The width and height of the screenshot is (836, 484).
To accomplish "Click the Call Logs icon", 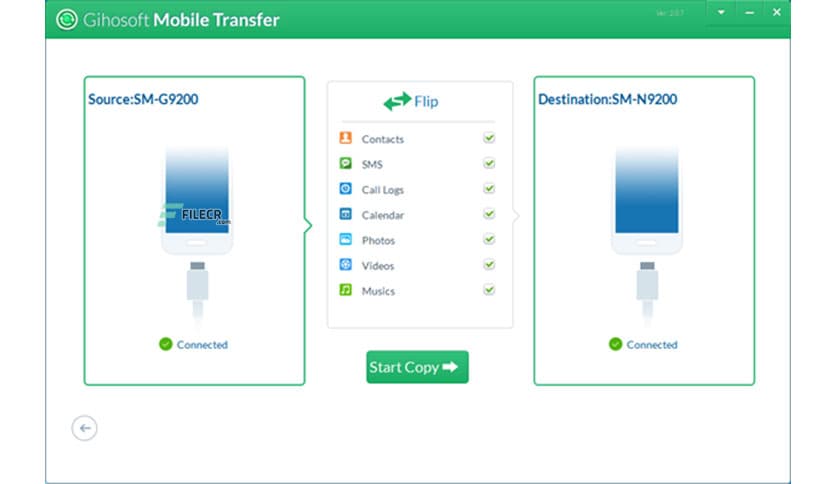I will click(345, 189).
